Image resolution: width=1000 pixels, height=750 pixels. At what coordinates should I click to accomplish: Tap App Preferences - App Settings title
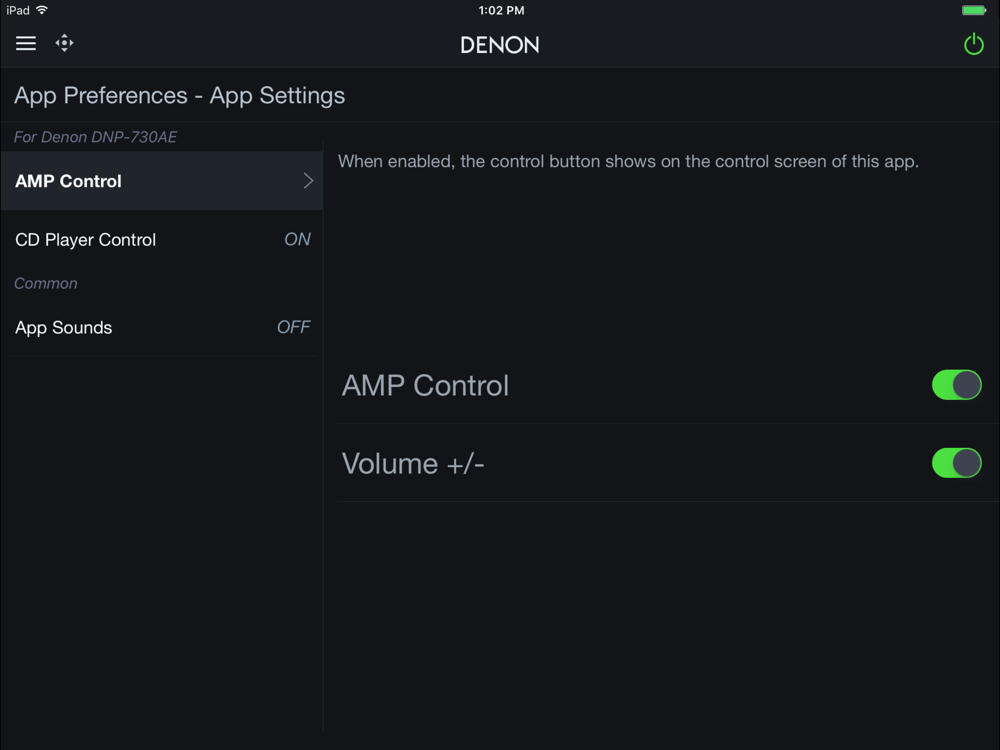pyautogui.click(x=180, y=96)
